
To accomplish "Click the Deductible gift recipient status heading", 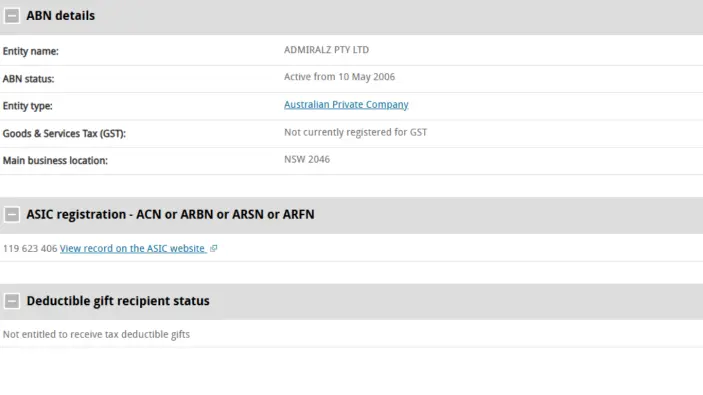I will pos(118,301).
